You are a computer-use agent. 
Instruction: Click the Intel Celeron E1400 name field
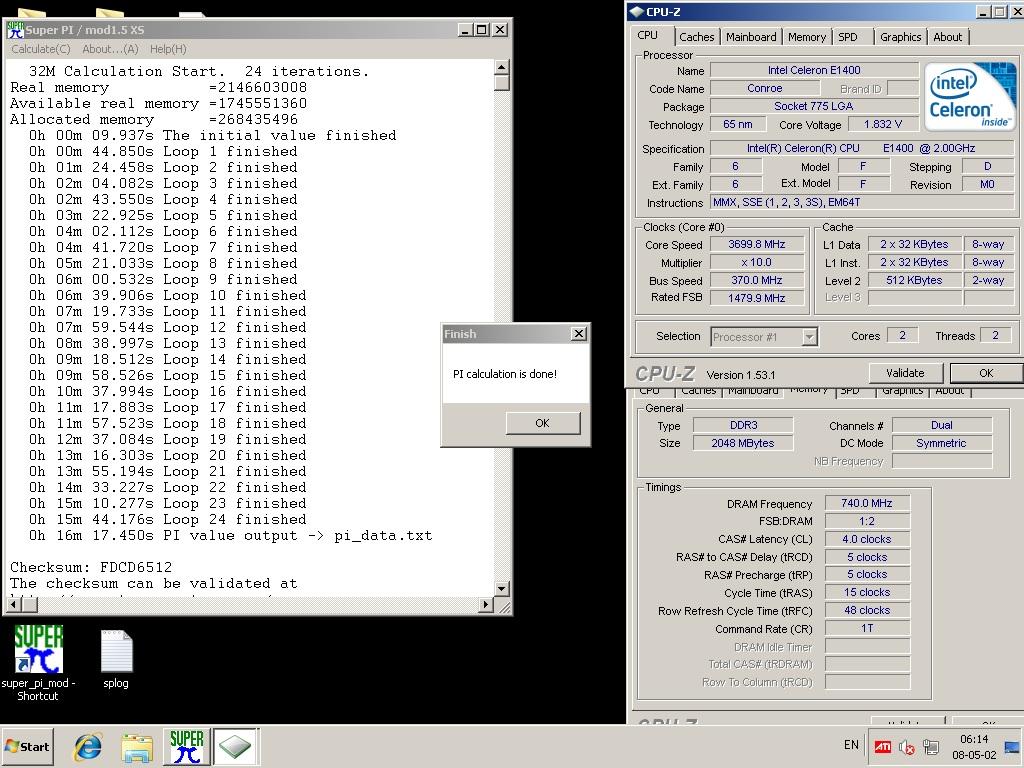pos(814,70)
